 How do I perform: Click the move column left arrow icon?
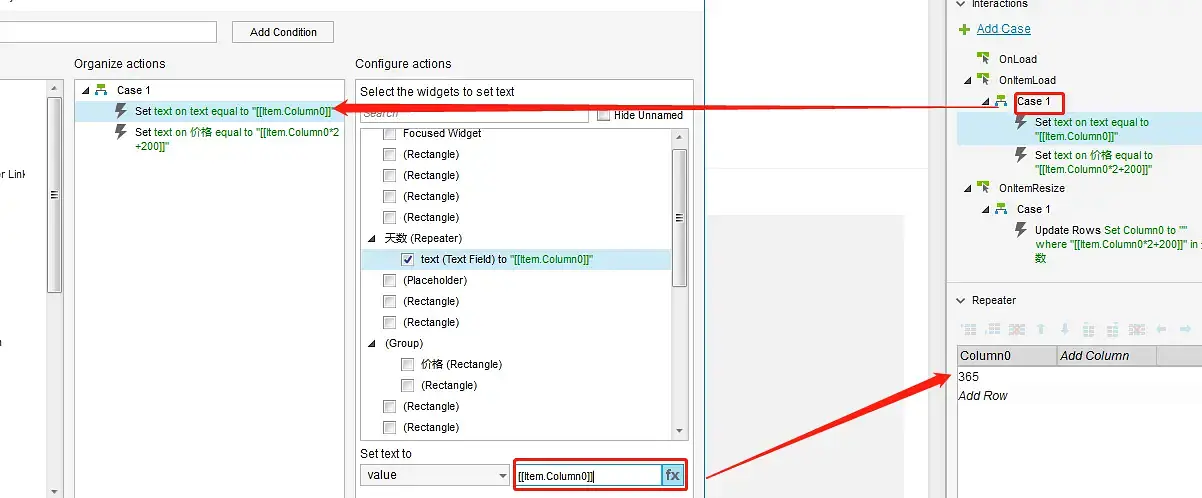1161,329
